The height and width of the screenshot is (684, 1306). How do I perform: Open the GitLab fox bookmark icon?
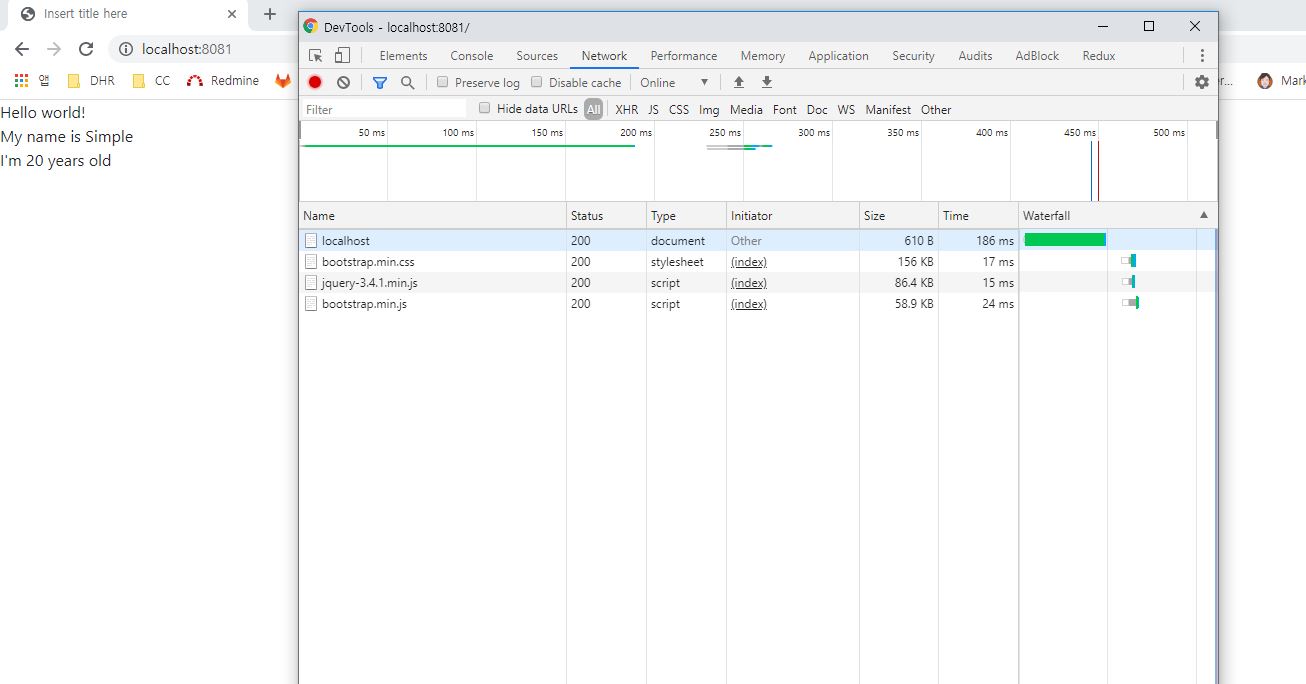point(284,81)
